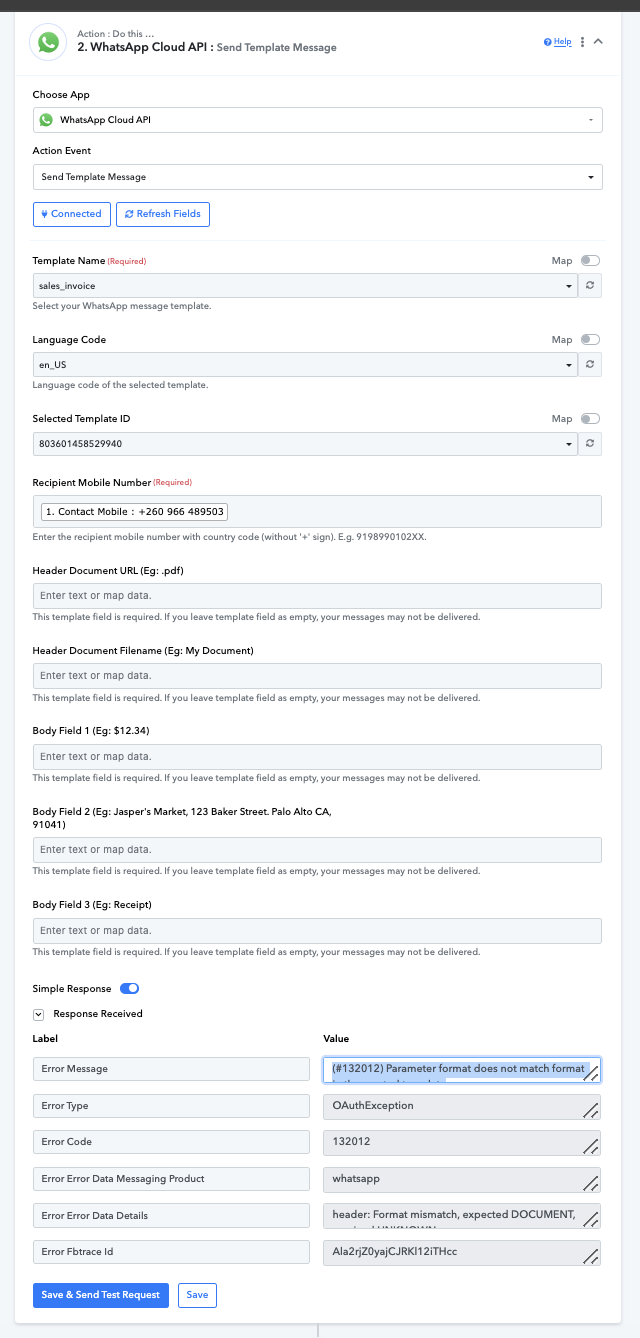Refresh the Selected Template ID list
This screenshot has height=1338, width=640.
point(590,444)
